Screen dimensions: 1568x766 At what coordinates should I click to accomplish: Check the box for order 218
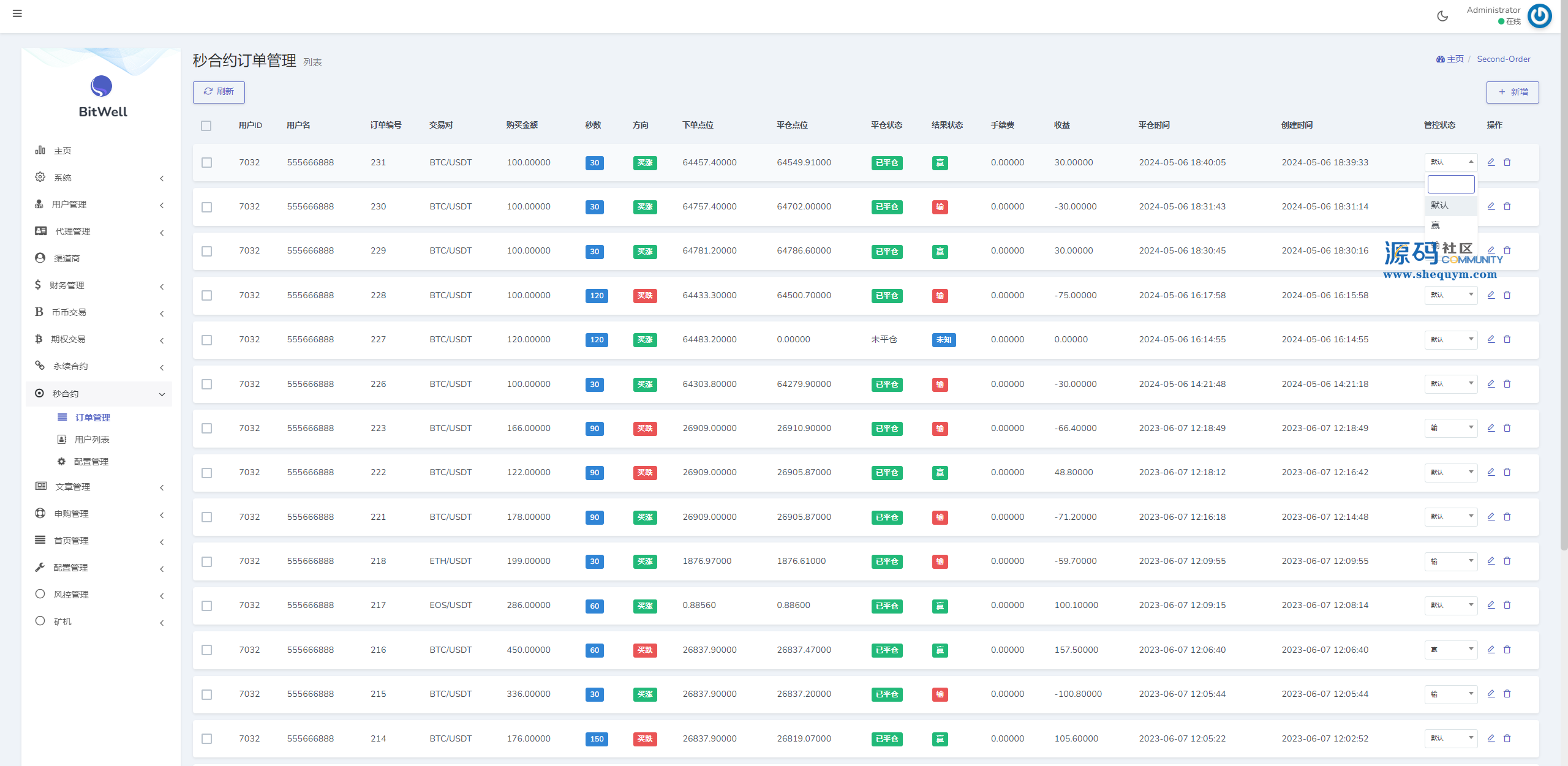coord(207,561)
